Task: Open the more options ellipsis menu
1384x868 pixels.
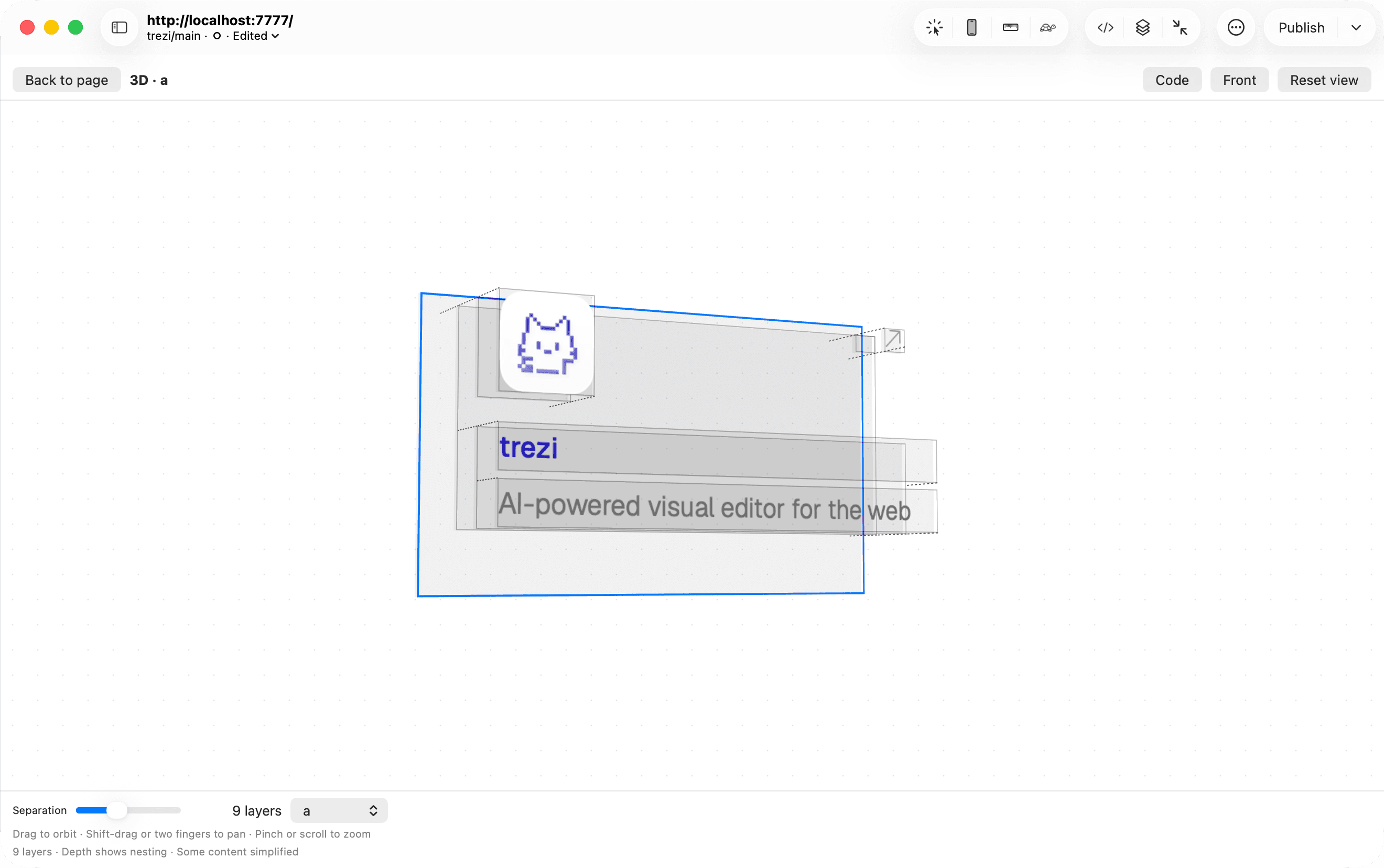Action: pyautogui.click(x=1236, y=28)
